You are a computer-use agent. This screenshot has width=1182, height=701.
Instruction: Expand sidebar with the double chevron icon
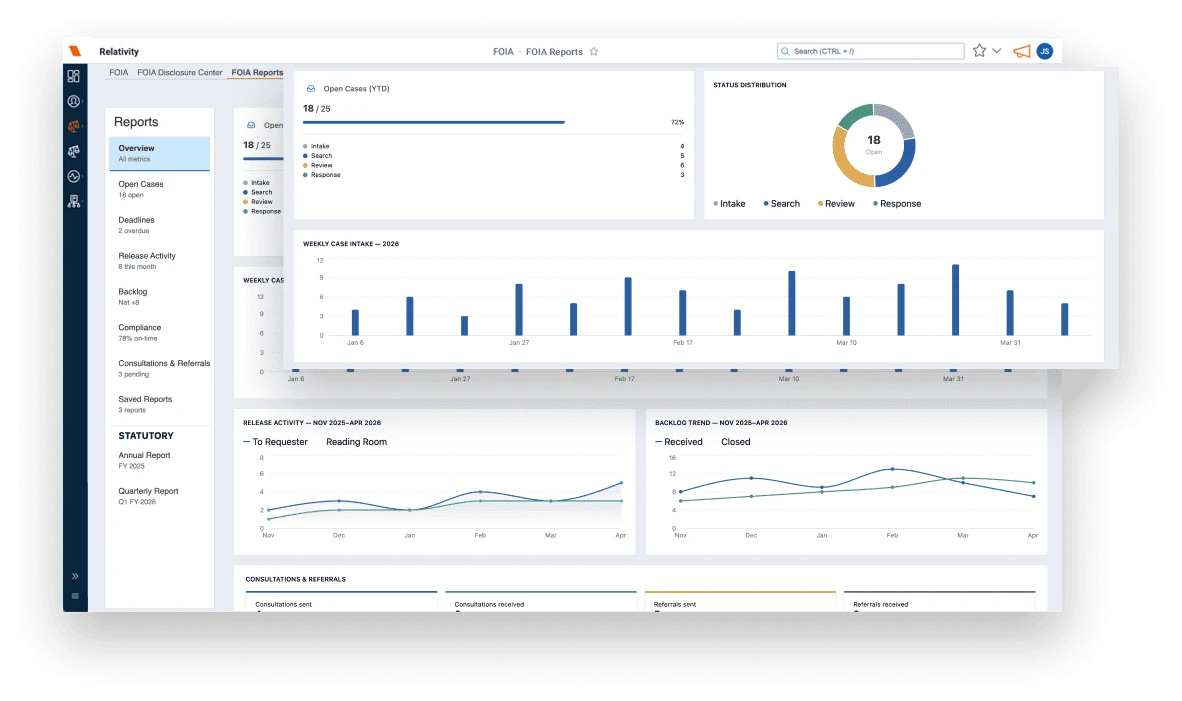tap(75, 576)
